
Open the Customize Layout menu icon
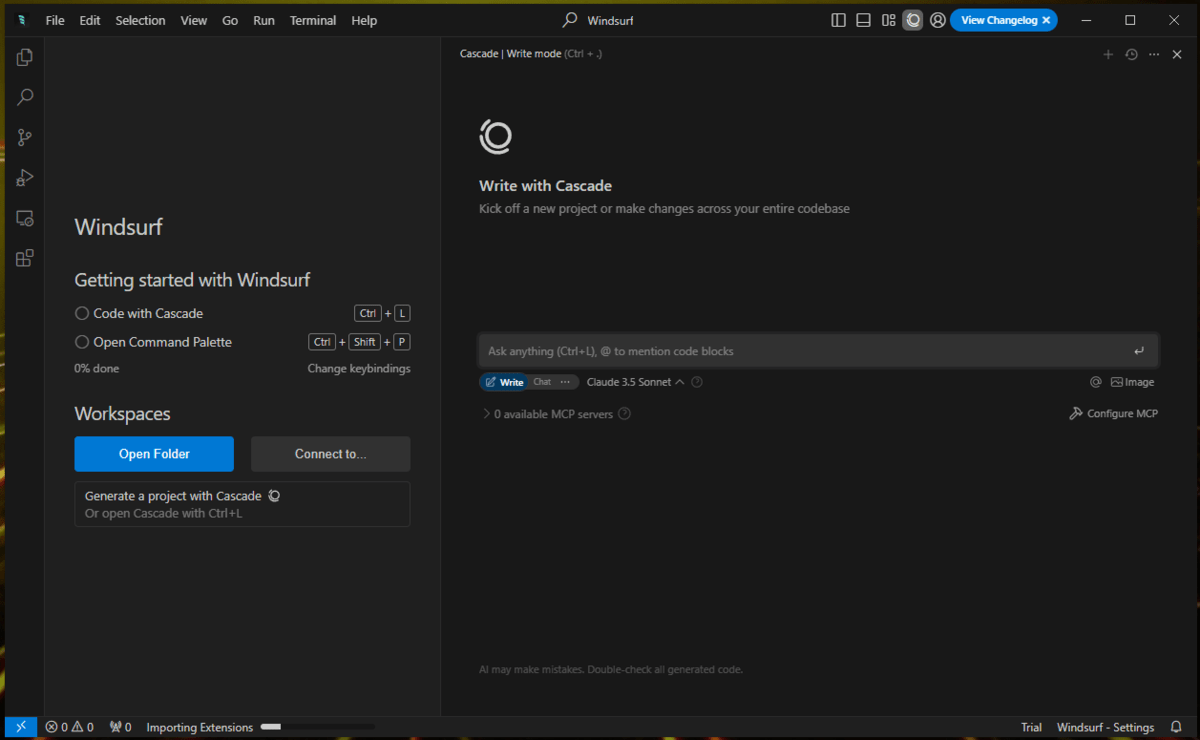(x=888, y=20)
